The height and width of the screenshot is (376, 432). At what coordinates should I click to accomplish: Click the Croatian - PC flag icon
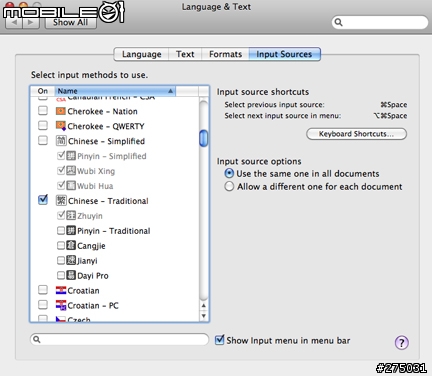[x=61, y=305]
